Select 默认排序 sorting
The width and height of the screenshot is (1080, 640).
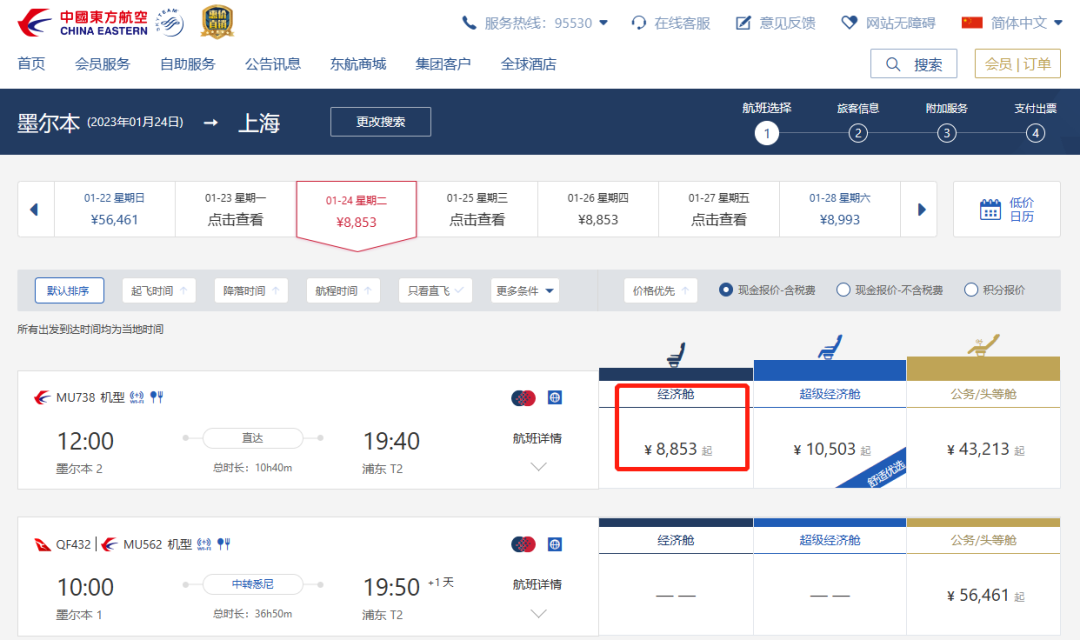69,291
